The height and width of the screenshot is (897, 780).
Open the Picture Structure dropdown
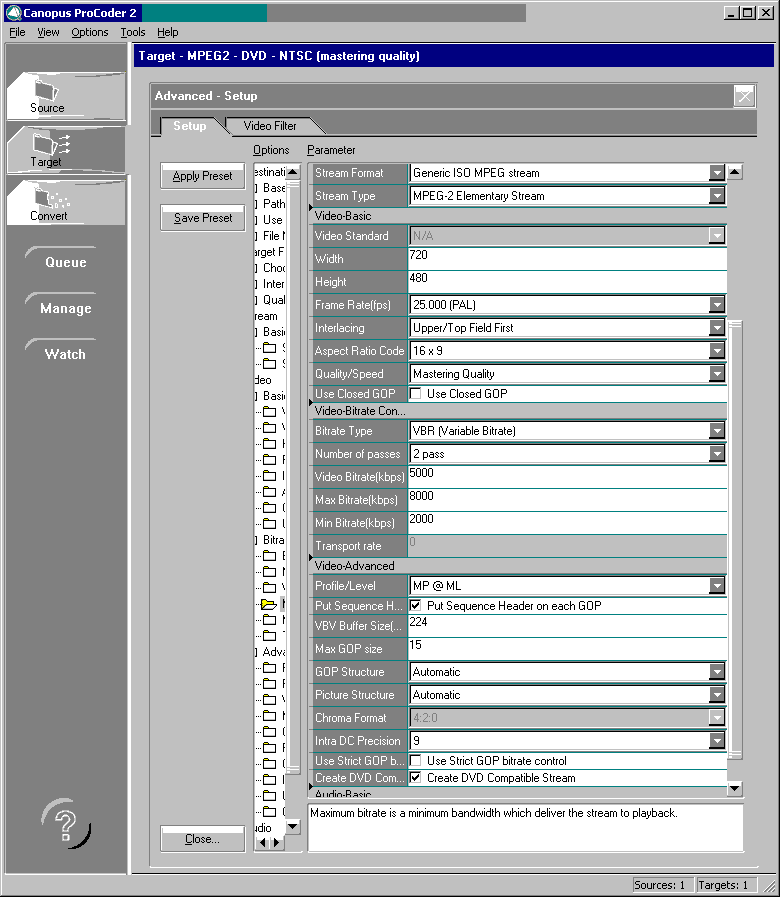coord(716,694)
